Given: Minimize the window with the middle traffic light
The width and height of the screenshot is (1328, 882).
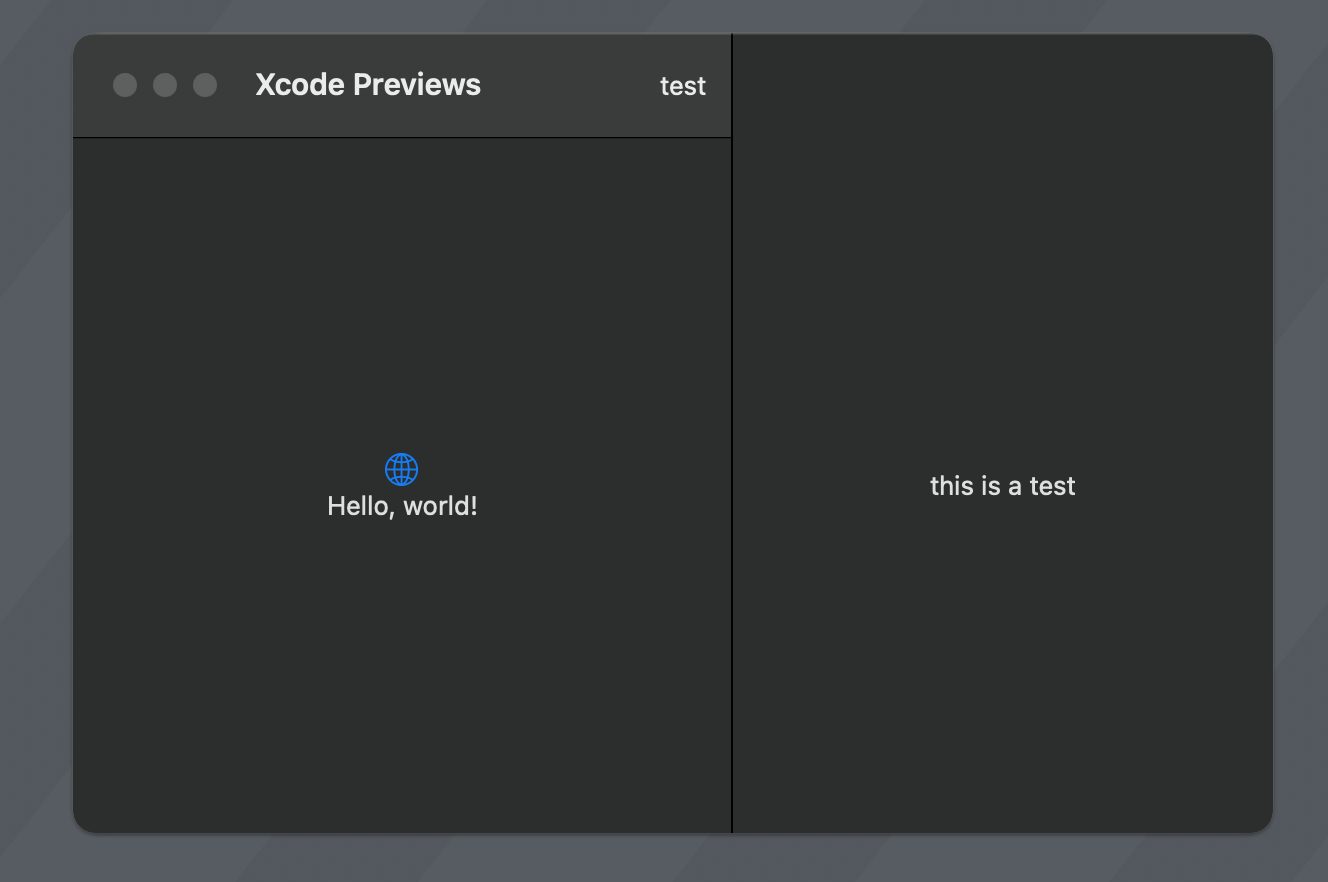Looking at the screenshot, I should [x=165, y=85].
